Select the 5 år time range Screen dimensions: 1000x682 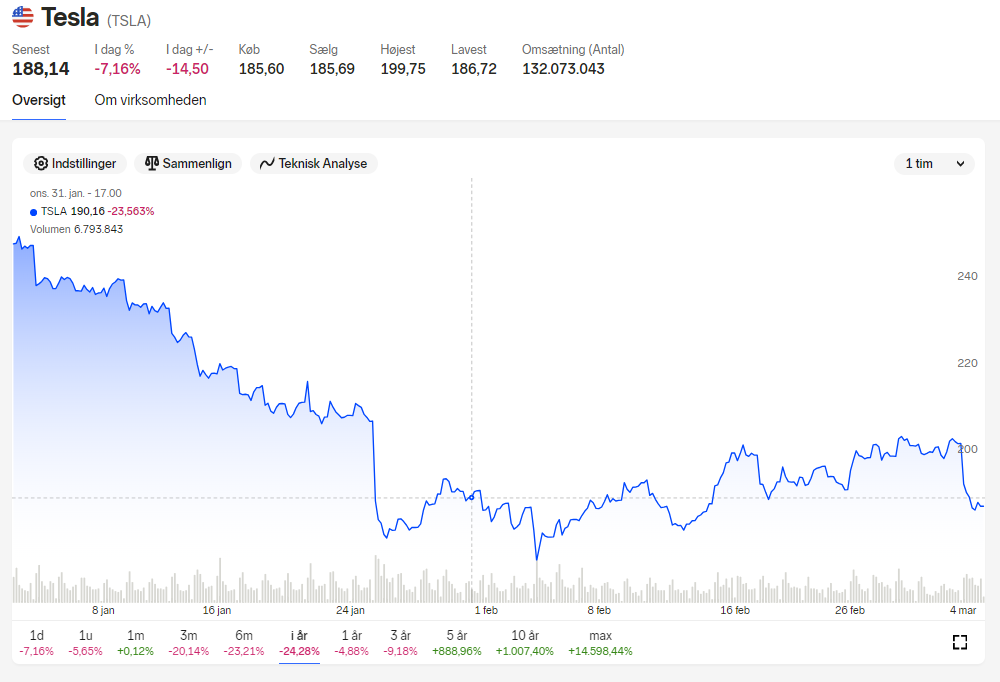tap(457, 642)
